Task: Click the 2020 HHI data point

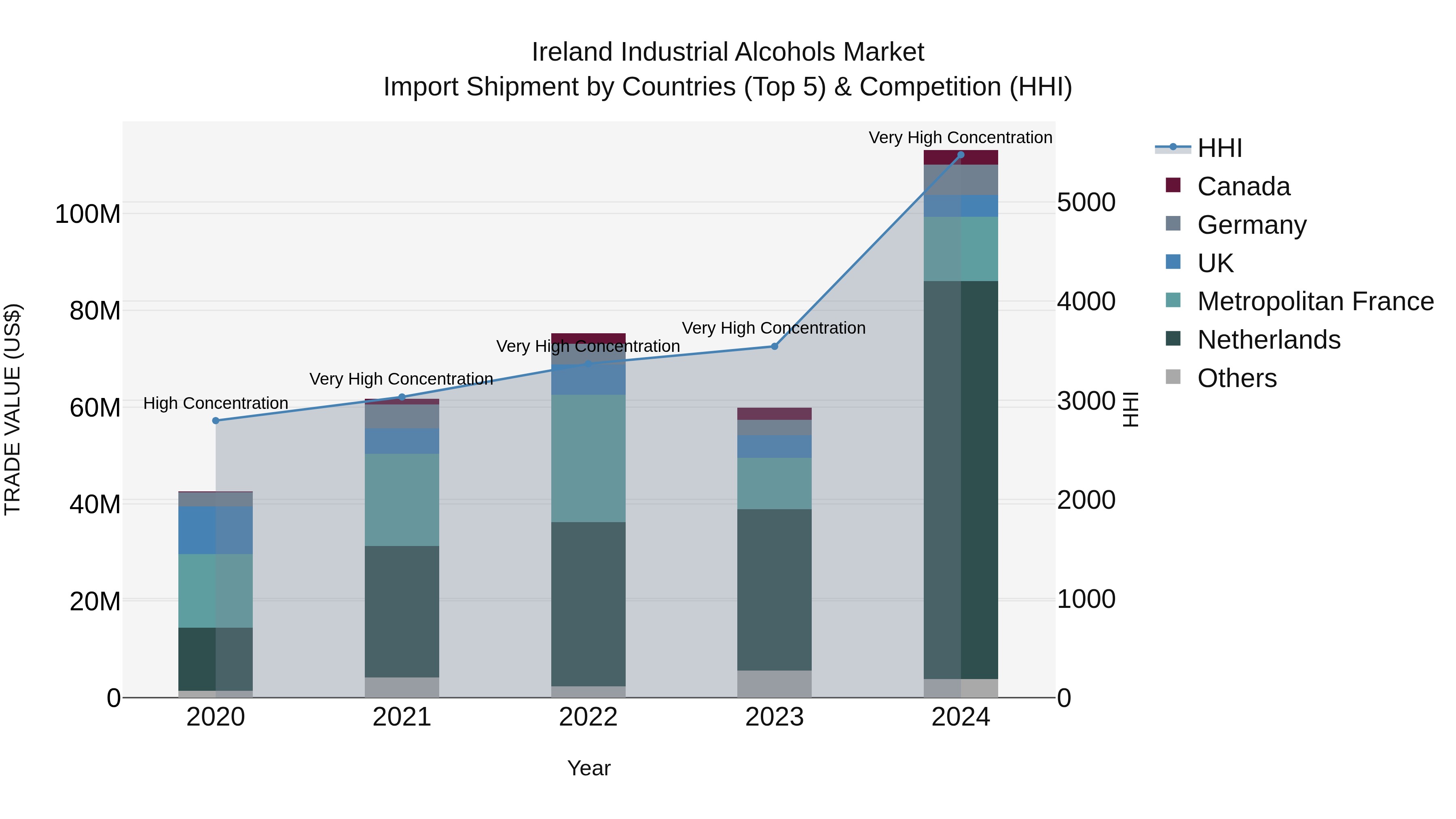Action: [x=215, y=421]
